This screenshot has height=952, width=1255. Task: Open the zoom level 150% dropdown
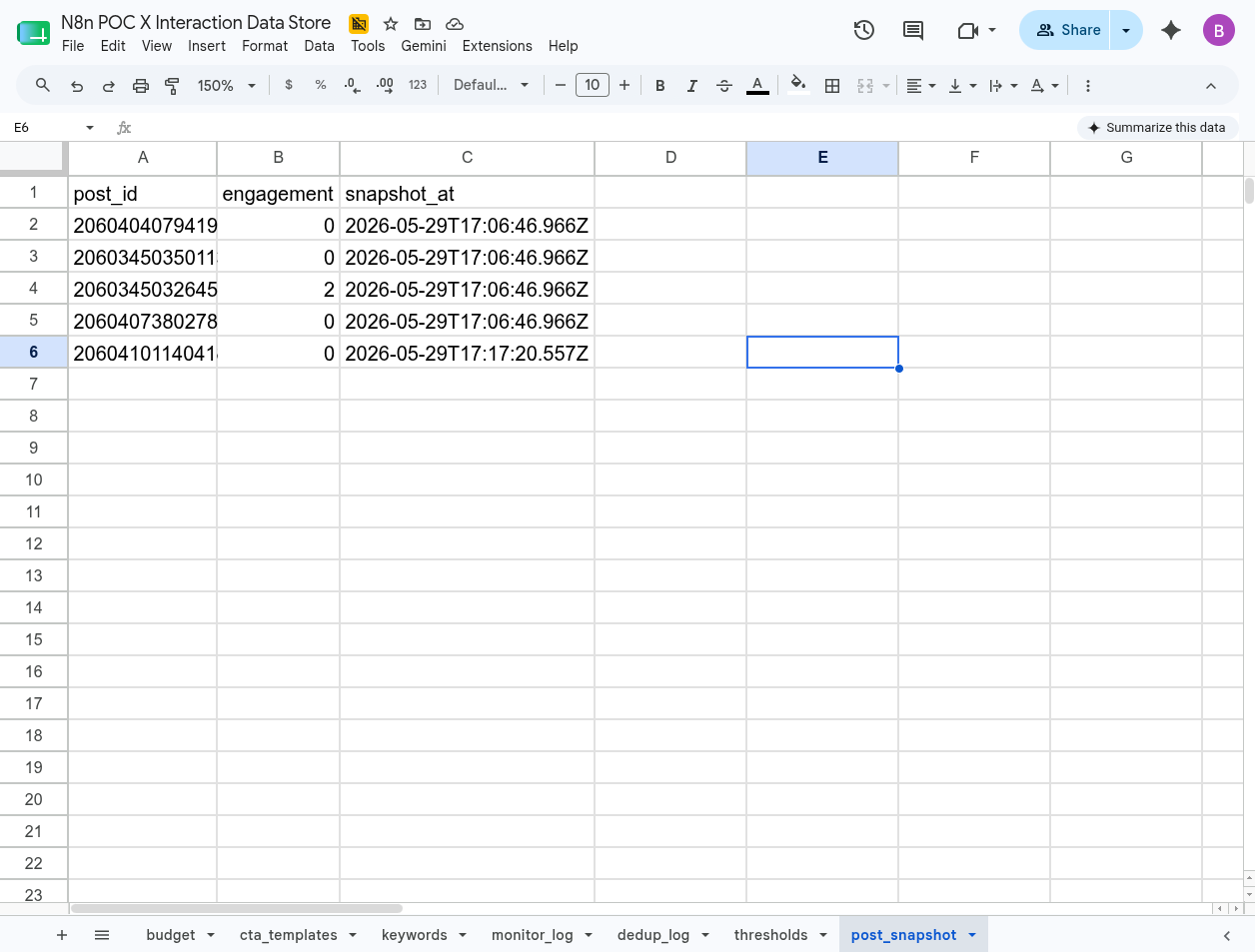(x=227, y=86)
